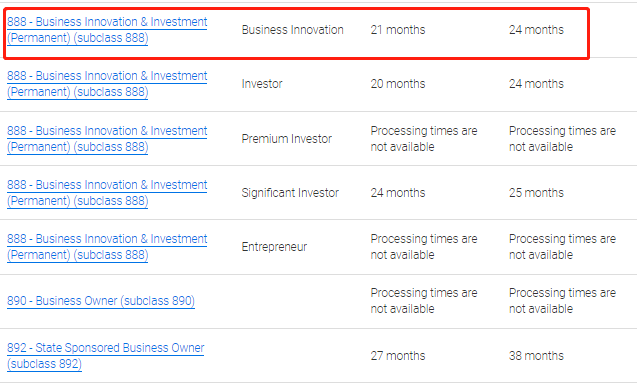Click the first unavailable processing time in the subclass 890 row
The width and height of the screenshot is (637, 385).
pyautogui.click(x=424, y=301)
